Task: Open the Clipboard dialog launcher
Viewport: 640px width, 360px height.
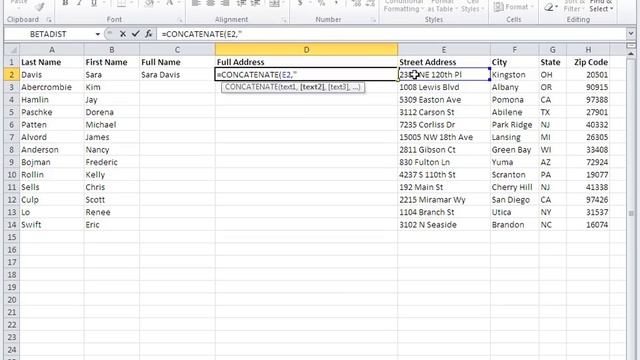Action: 49,20
